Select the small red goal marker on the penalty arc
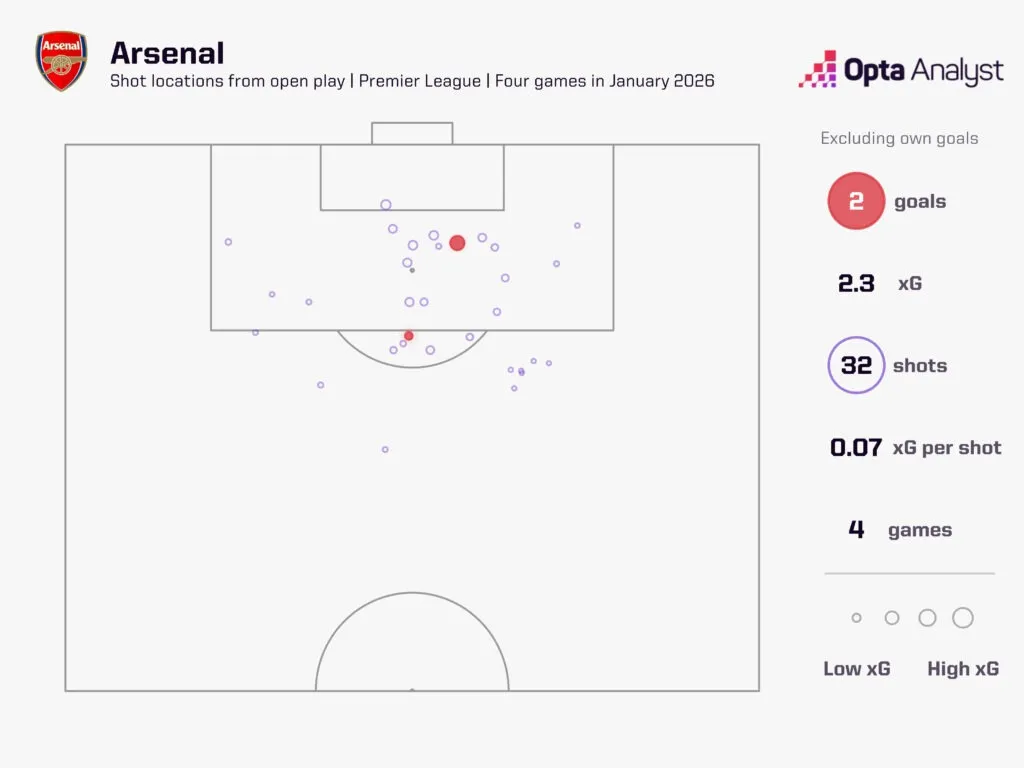The height and width of the screenshot is (768, 1024). pyautogui.click(x=408, y=336)
